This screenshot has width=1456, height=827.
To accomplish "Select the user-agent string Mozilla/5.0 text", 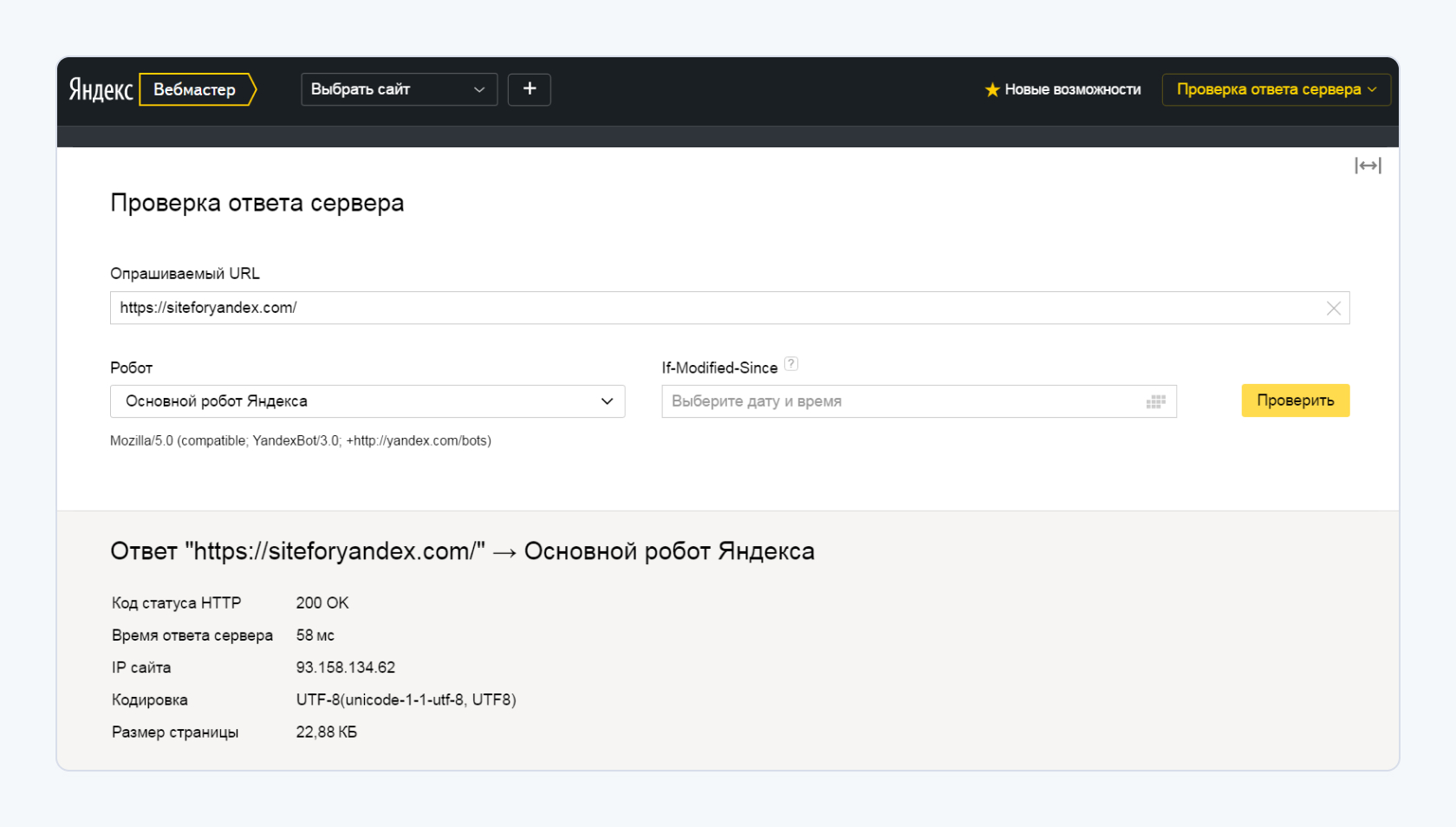I will (x=301, y=440).
